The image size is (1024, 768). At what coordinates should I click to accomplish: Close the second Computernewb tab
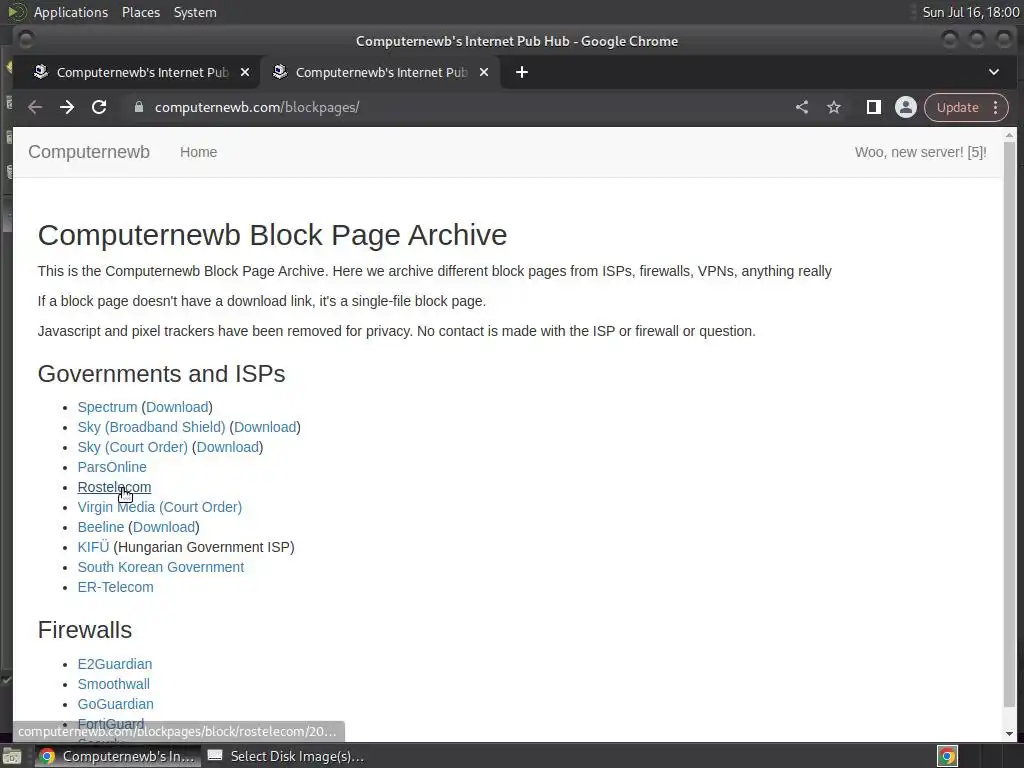[x=484, y=72]
